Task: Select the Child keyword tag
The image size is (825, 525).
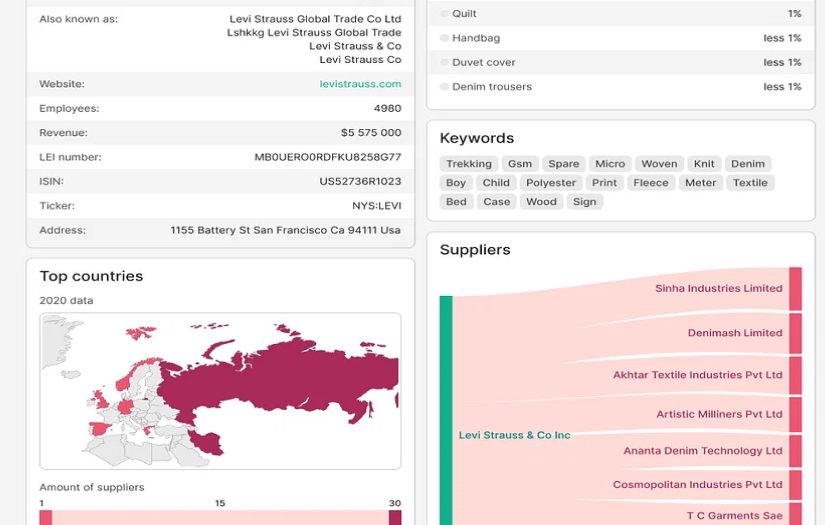Action: 496,183
